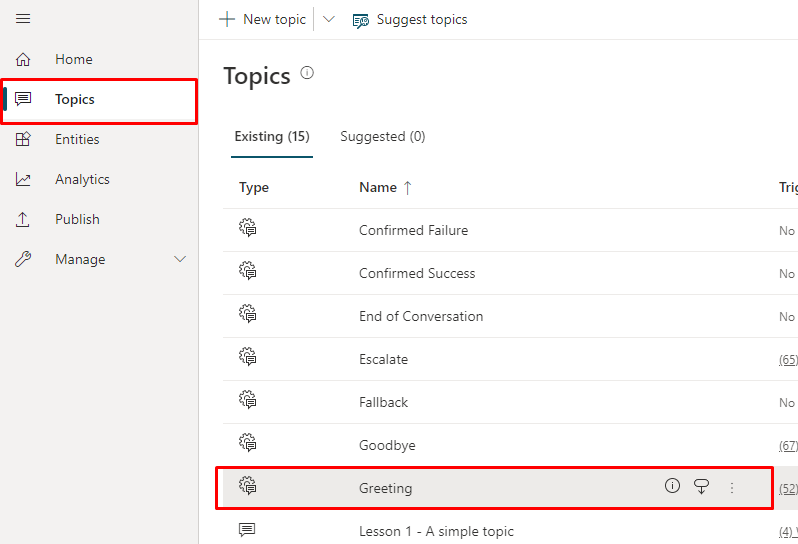Open the Escalate topic
Screen dimensions: 798x544
click(383, 359)
